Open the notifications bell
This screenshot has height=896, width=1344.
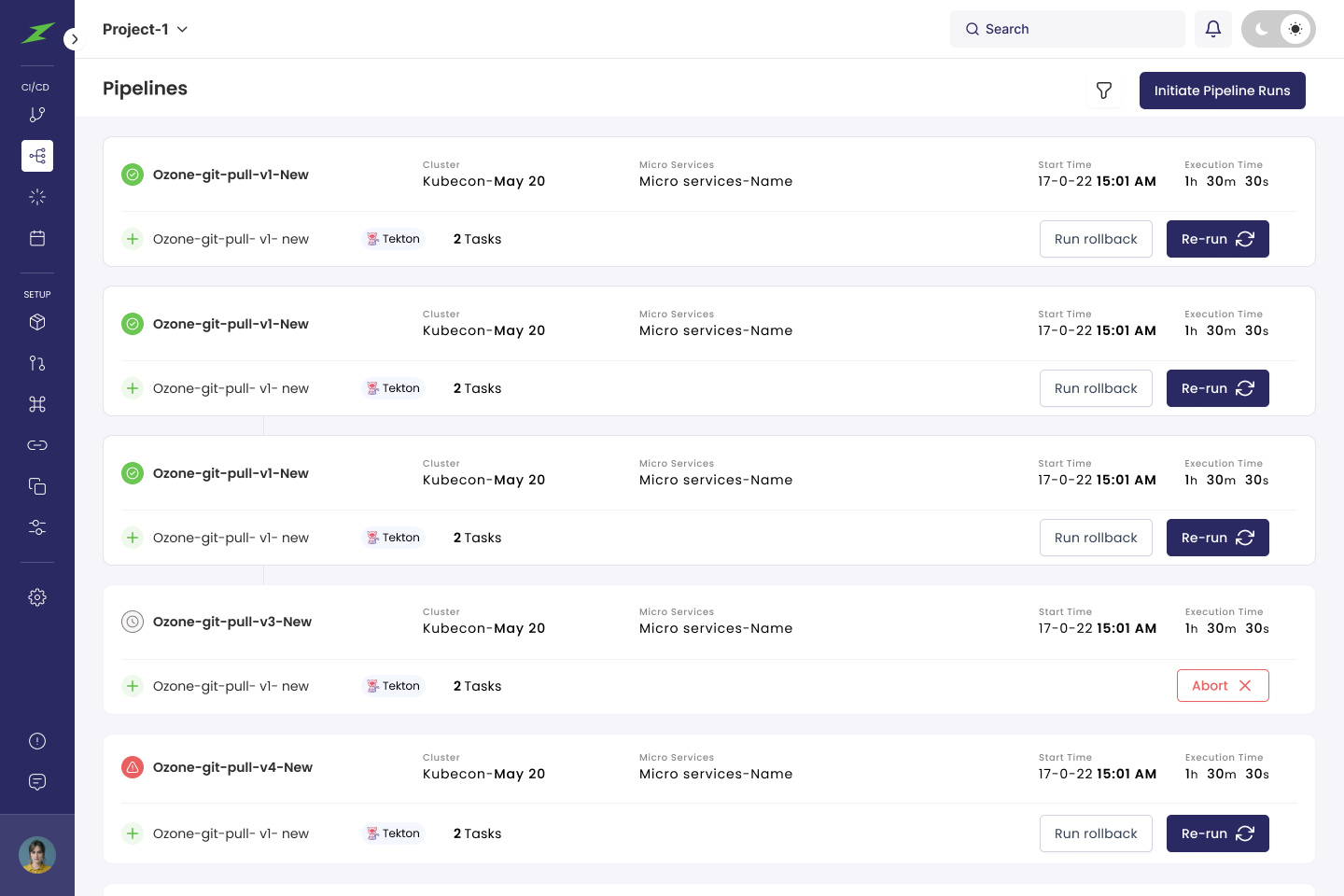click(1212, 29)
